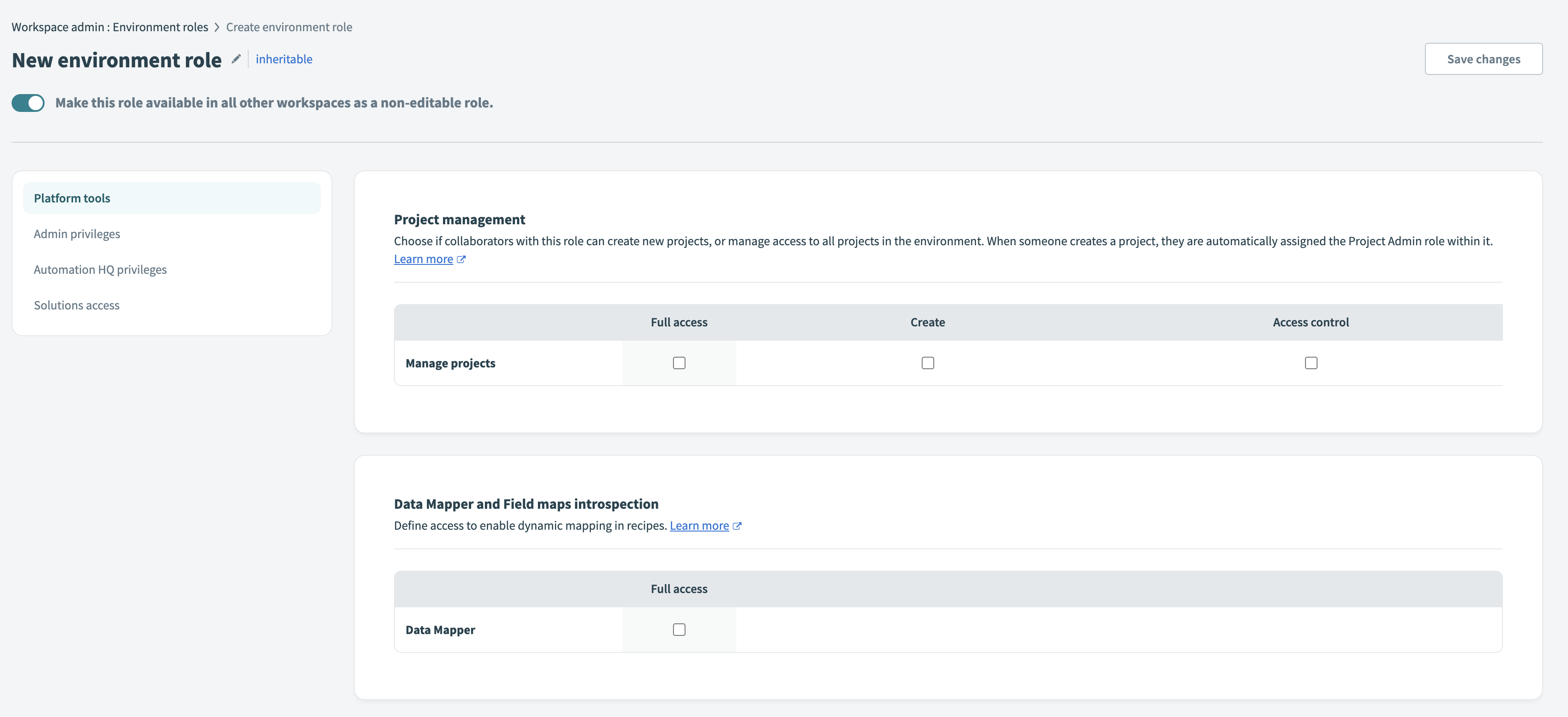Select the Admin privileges section

(x=77, y=233)
